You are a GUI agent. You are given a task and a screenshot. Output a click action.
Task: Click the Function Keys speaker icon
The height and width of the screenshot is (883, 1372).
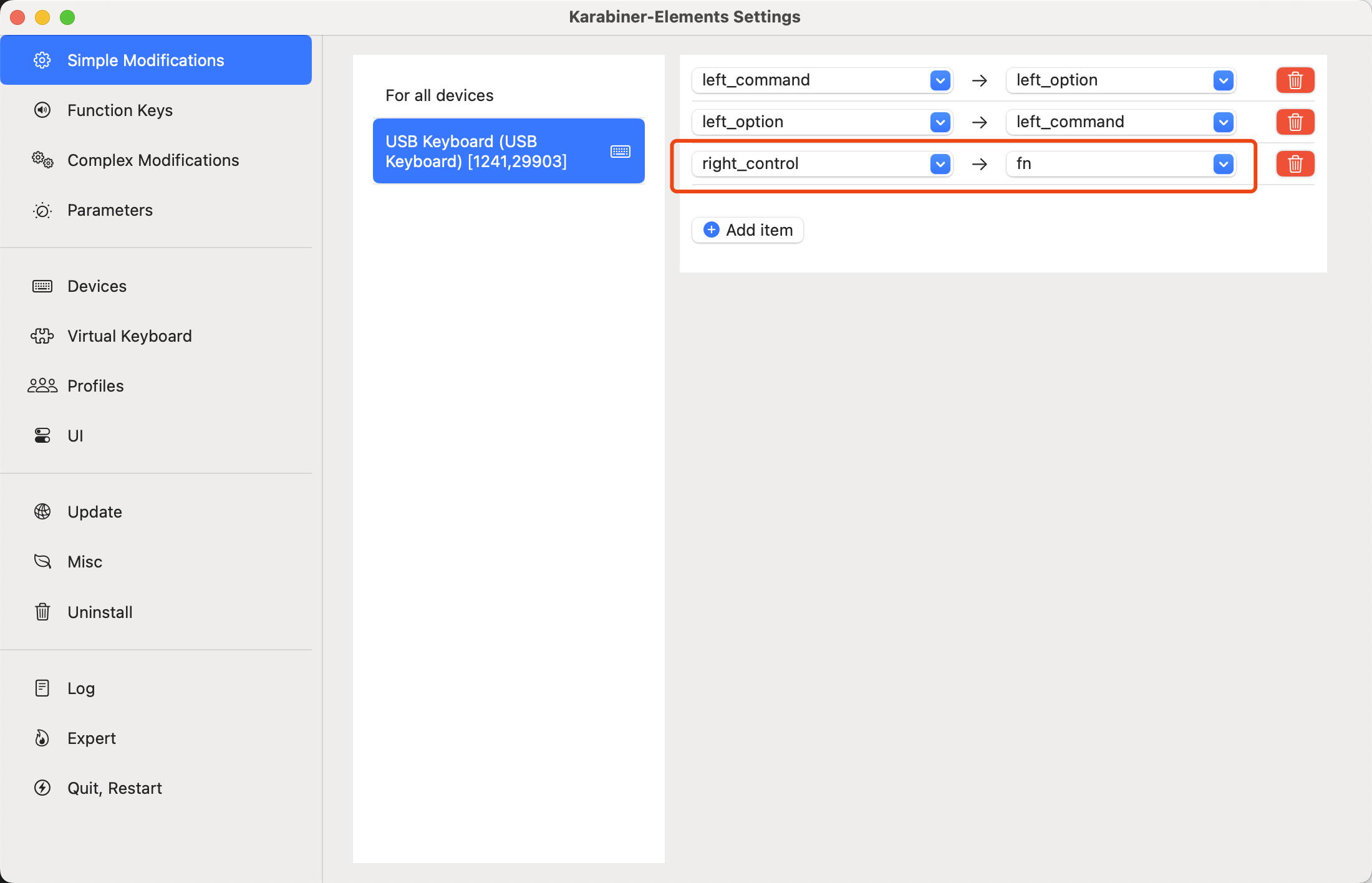[42, 110]
